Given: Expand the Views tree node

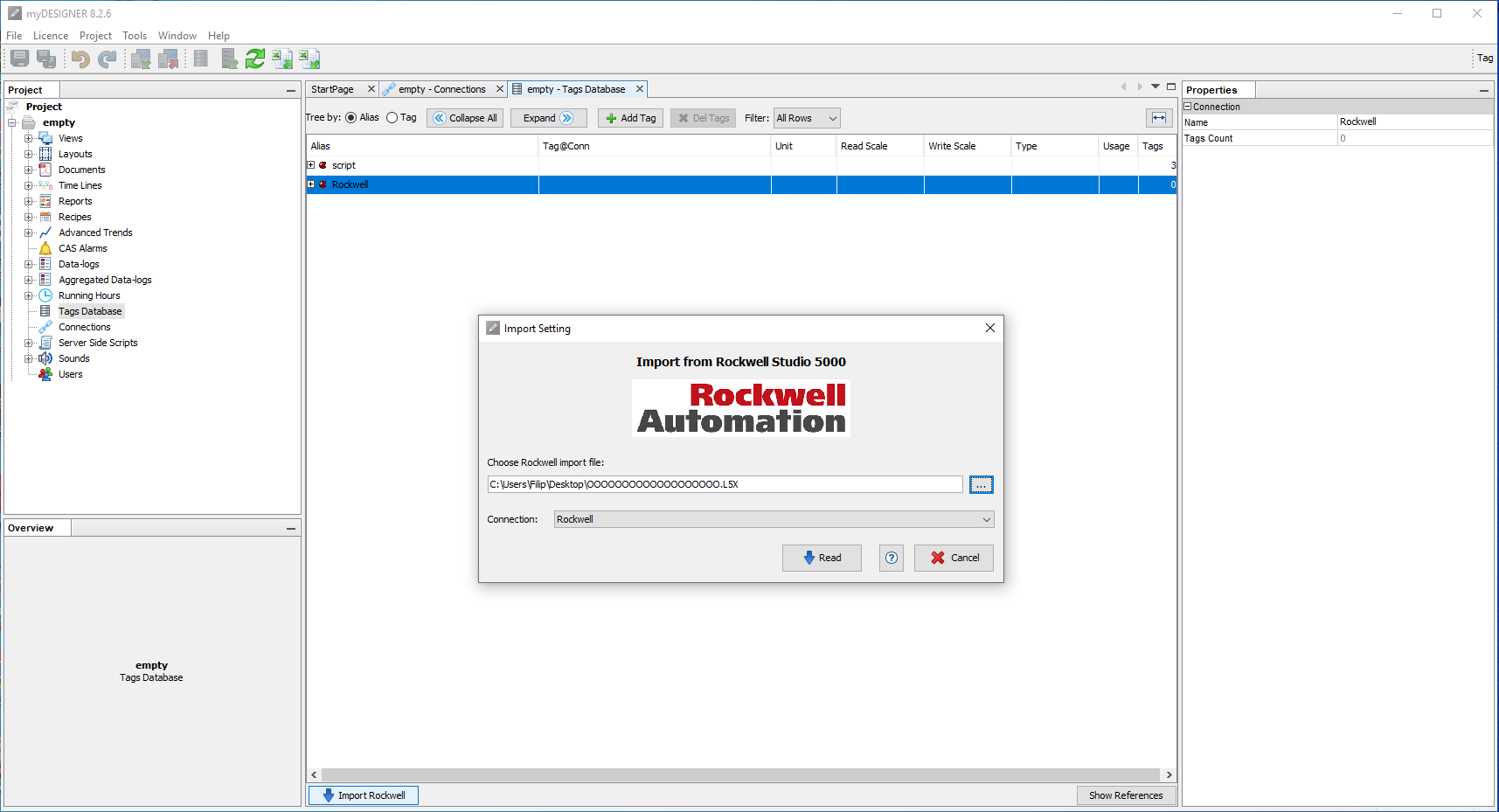Looking at the screenshot, I should click(29, 138).
